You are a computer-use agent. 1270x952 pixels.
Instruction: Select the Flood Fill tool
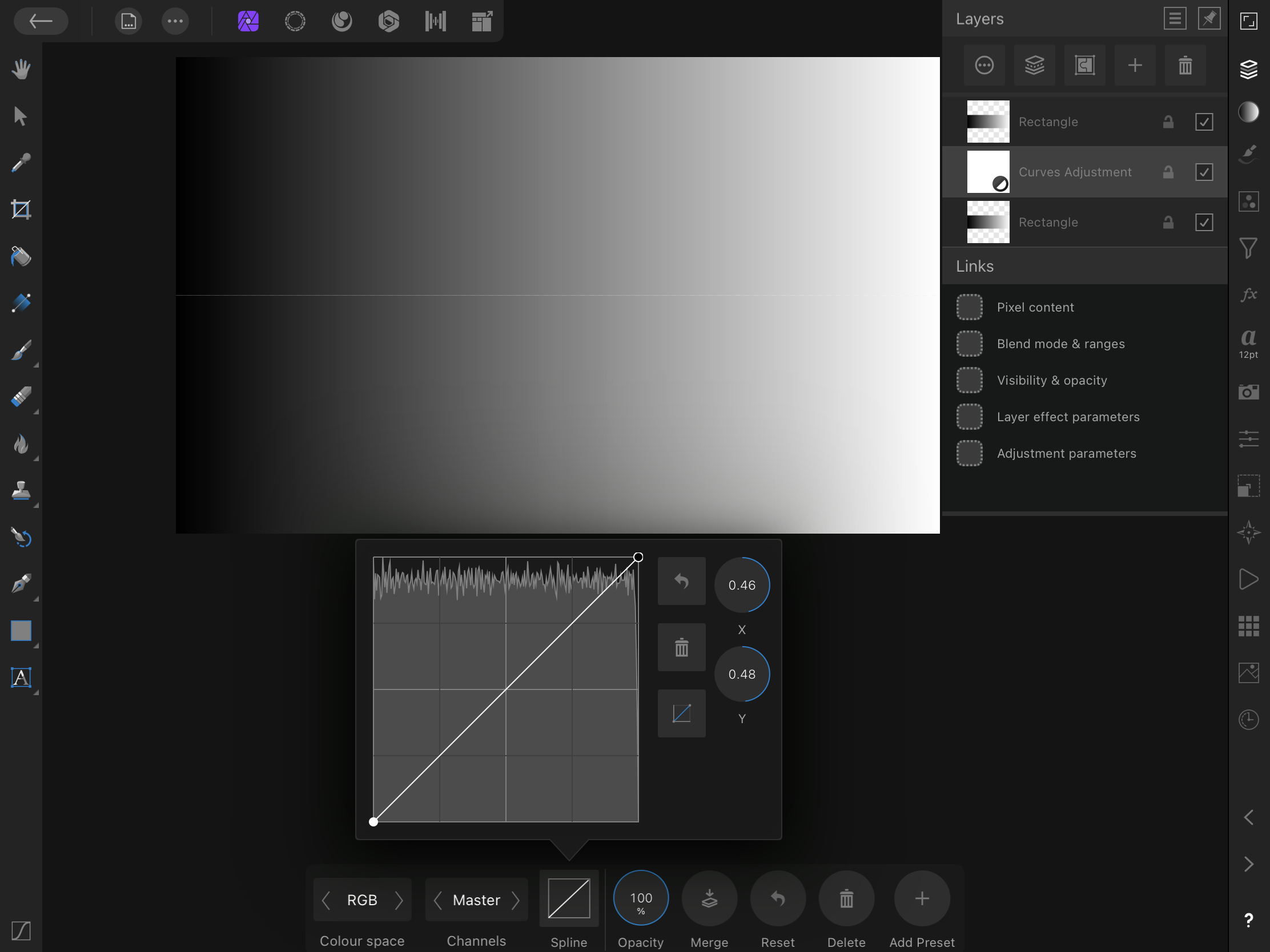pos(21,256)
